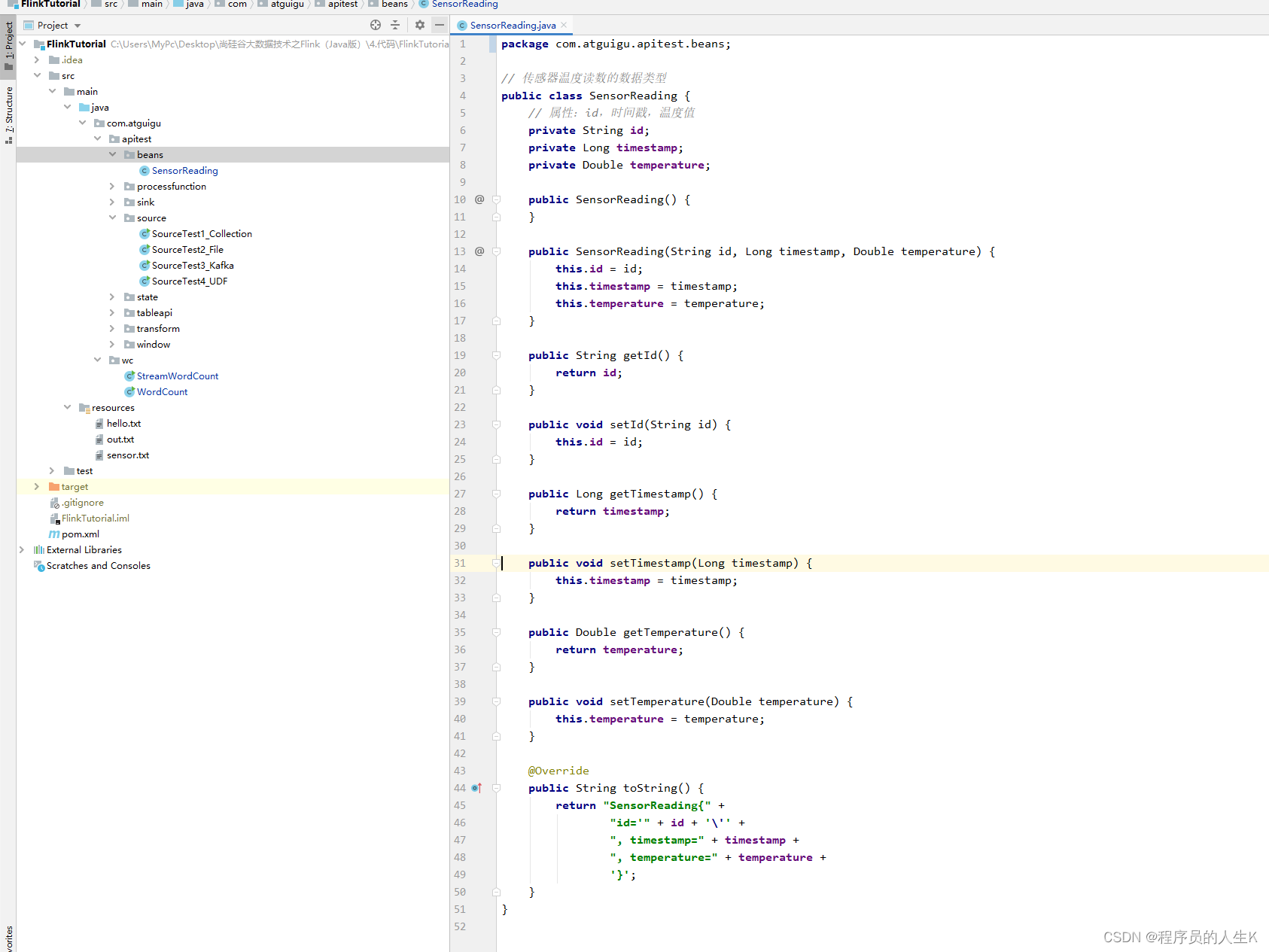Screen dimensions: 1269x952
Task: Select sensor.txt in resources folder
Action: pyautogui.click(x=127, y=455)
